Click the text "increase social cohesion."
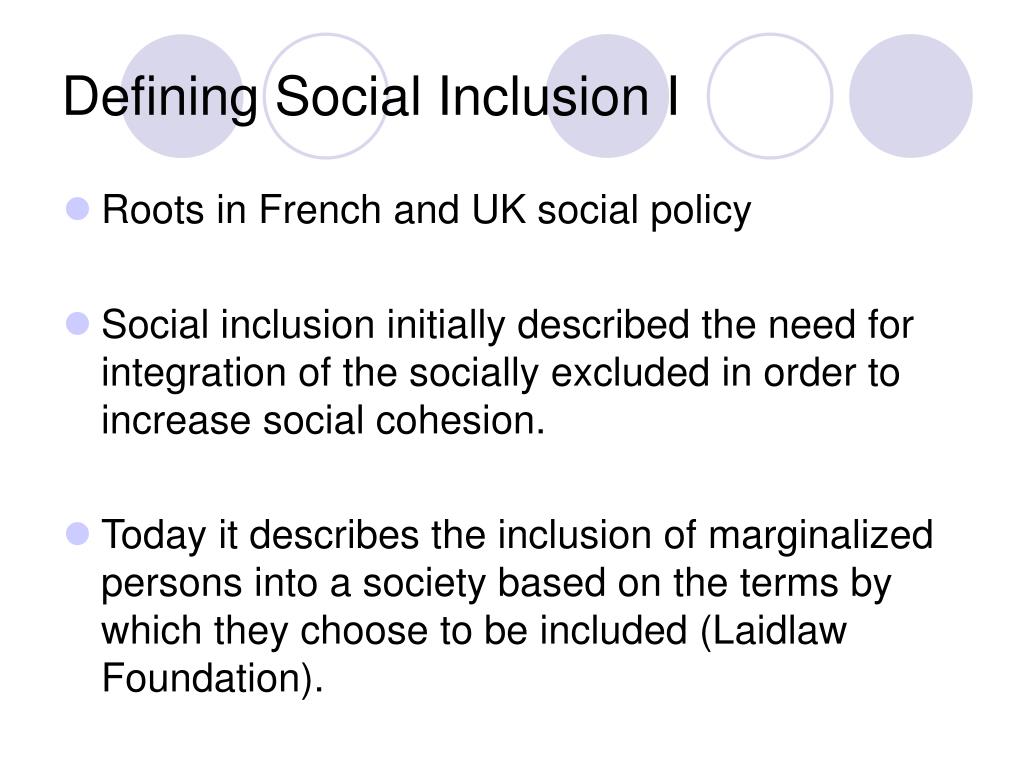The width and height of the screenshot is (1024, 768). click(x=323, y=420)
